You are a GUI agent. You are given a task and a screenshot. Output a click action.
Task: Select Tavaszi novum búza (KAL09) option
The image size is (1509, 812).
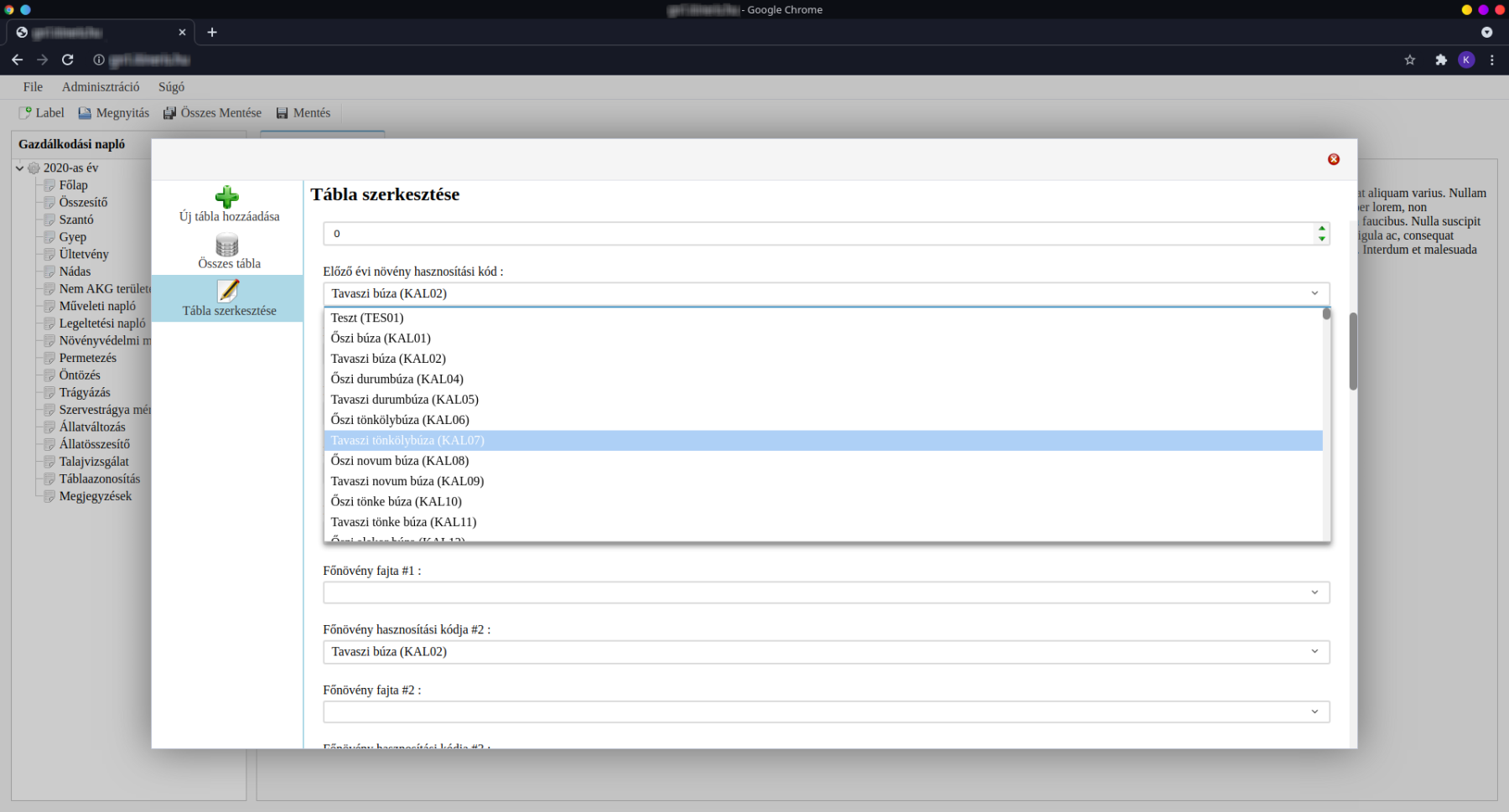tap(407, 481)
